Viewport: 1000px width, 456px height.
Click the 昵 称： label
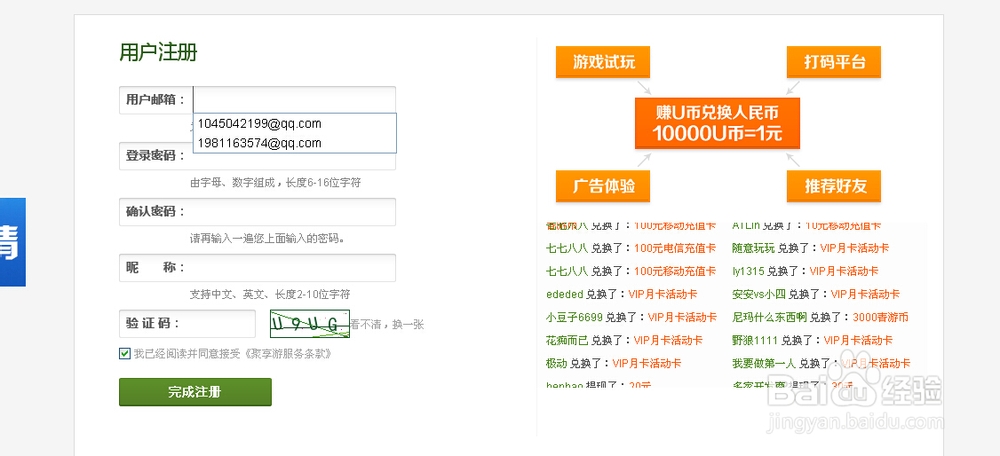156,268
